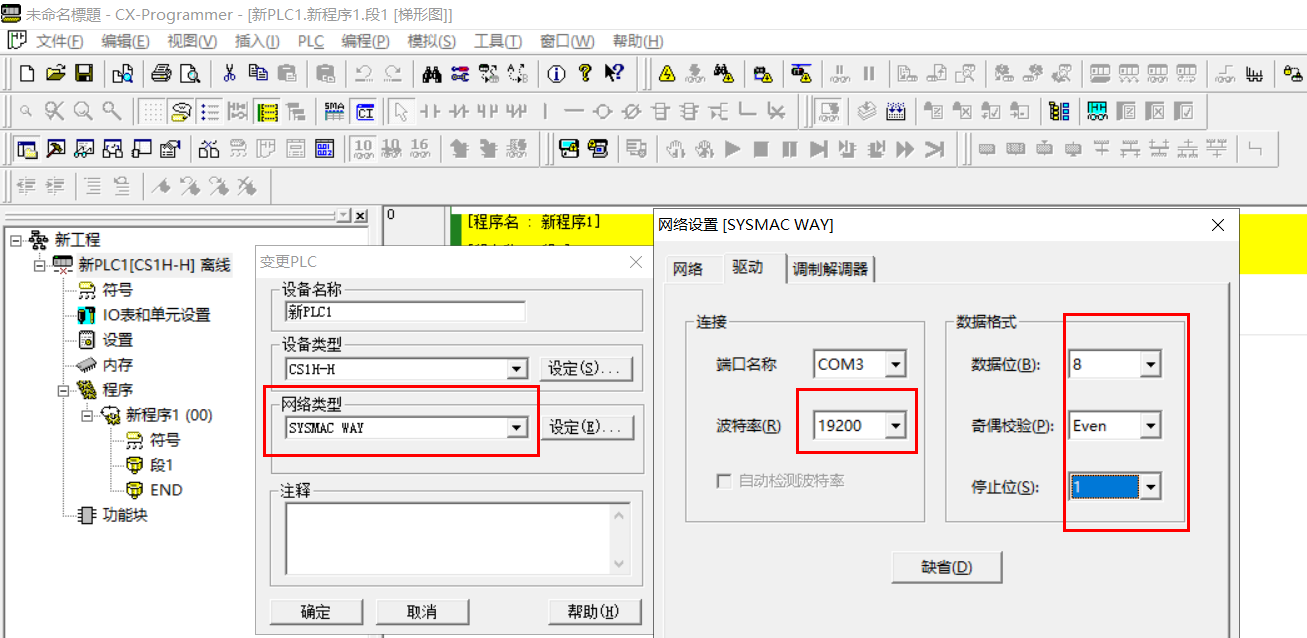Open the 设备类型 CS1H-H dropdown
The width and height of the screenshot is (1307, 638).
(x=516, y=369)
